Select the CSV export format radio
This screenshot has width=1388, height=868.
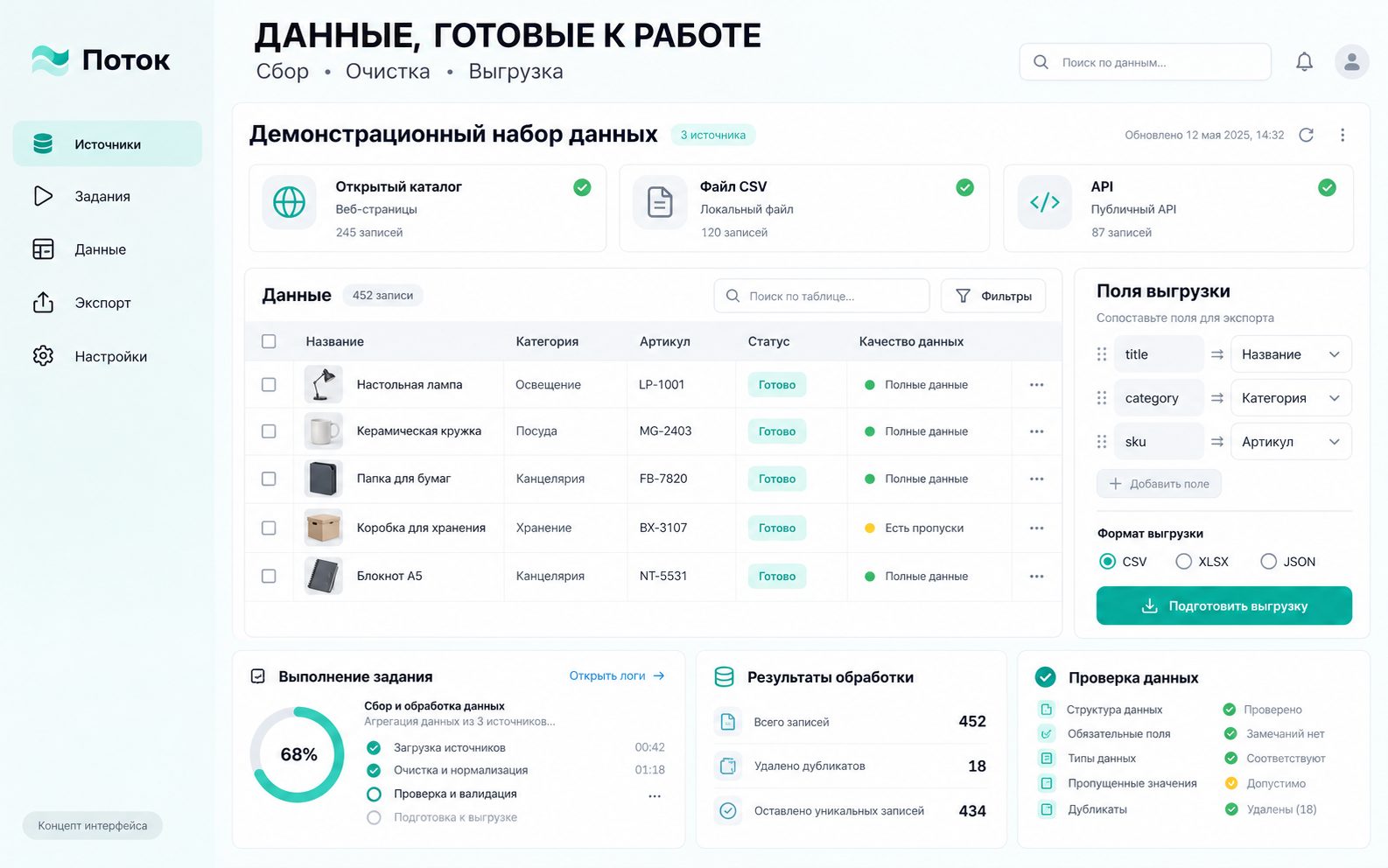pyautogui.click(x=1107, y=562)
